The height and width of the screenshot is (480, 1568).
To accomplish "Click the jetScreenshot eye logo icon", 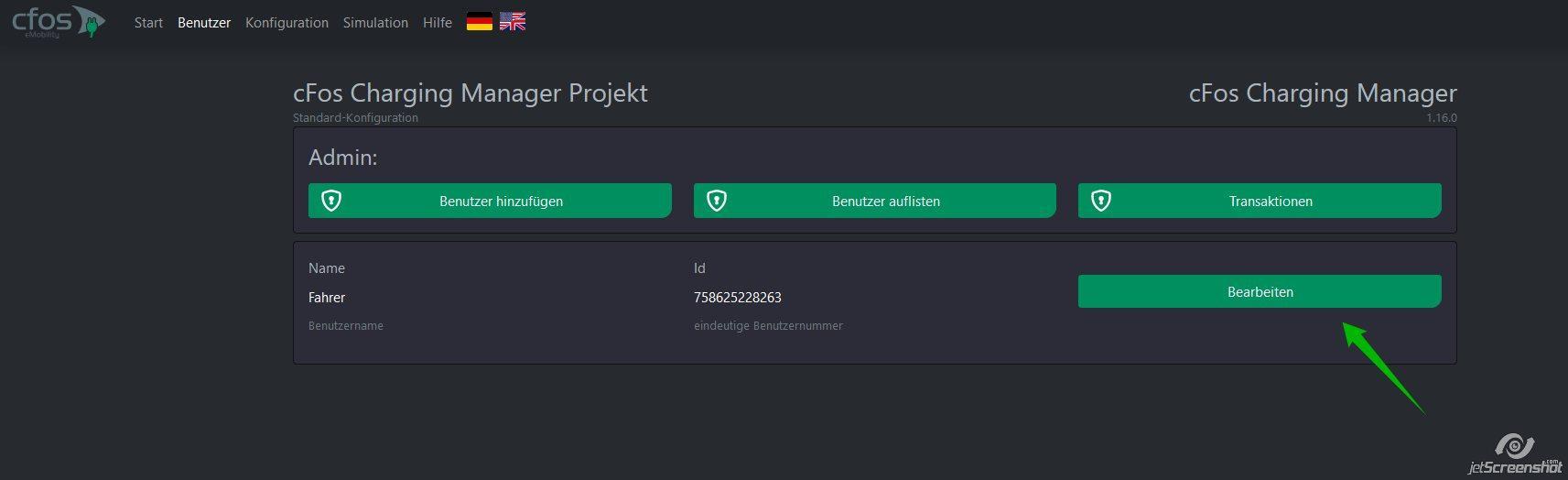I will tap(1514, 446).
